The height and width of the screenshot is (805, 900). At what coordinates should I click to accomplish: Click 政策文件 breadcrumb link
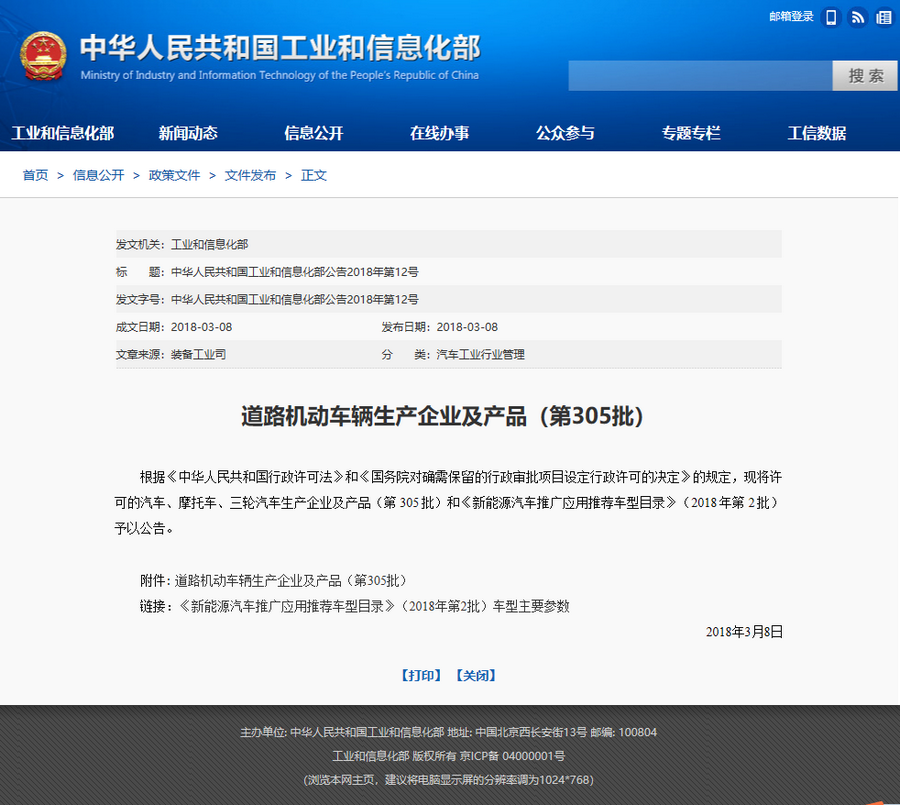point(174,175)
